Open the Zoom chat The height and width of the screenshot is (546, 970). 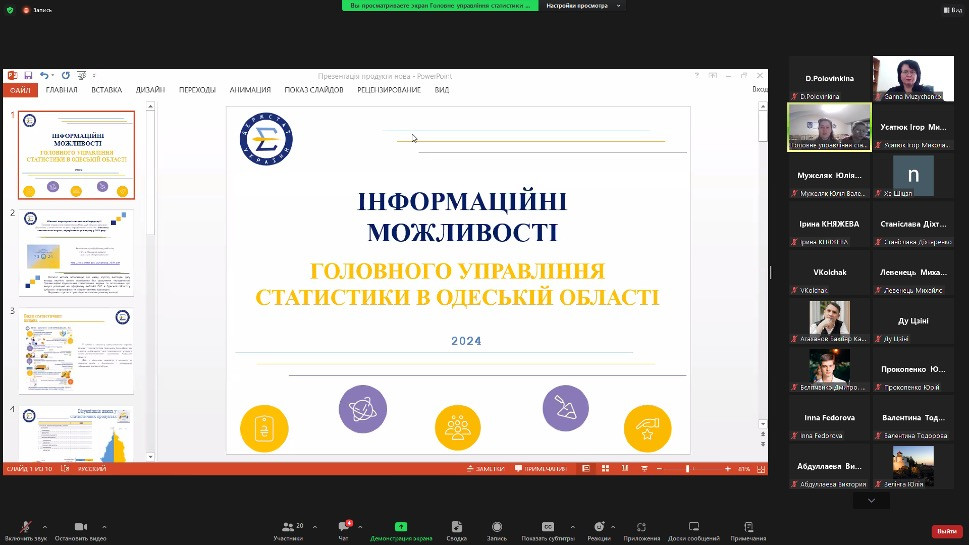point(343,530)
